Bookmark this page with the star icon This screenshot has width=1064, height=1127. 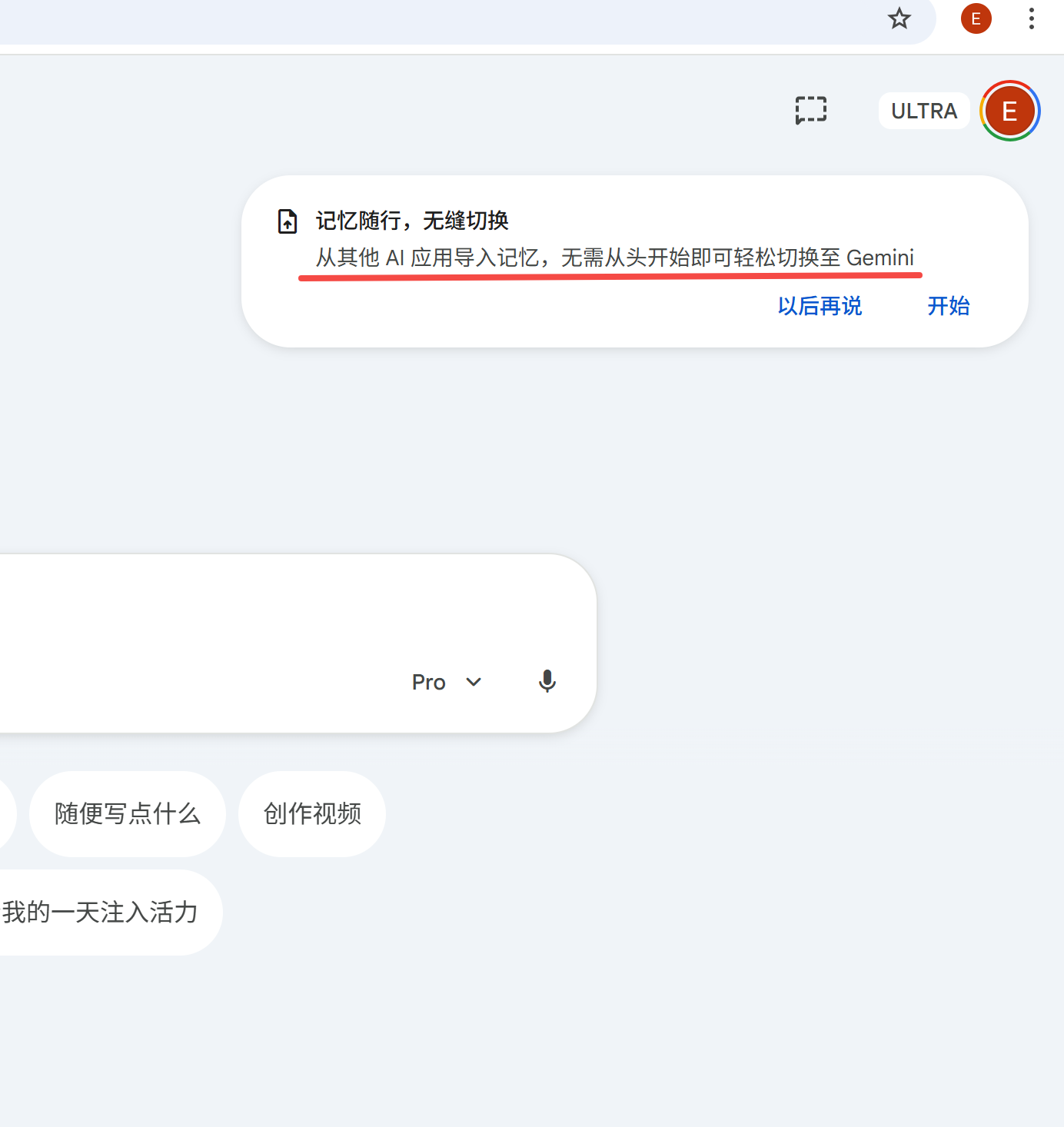899,18
